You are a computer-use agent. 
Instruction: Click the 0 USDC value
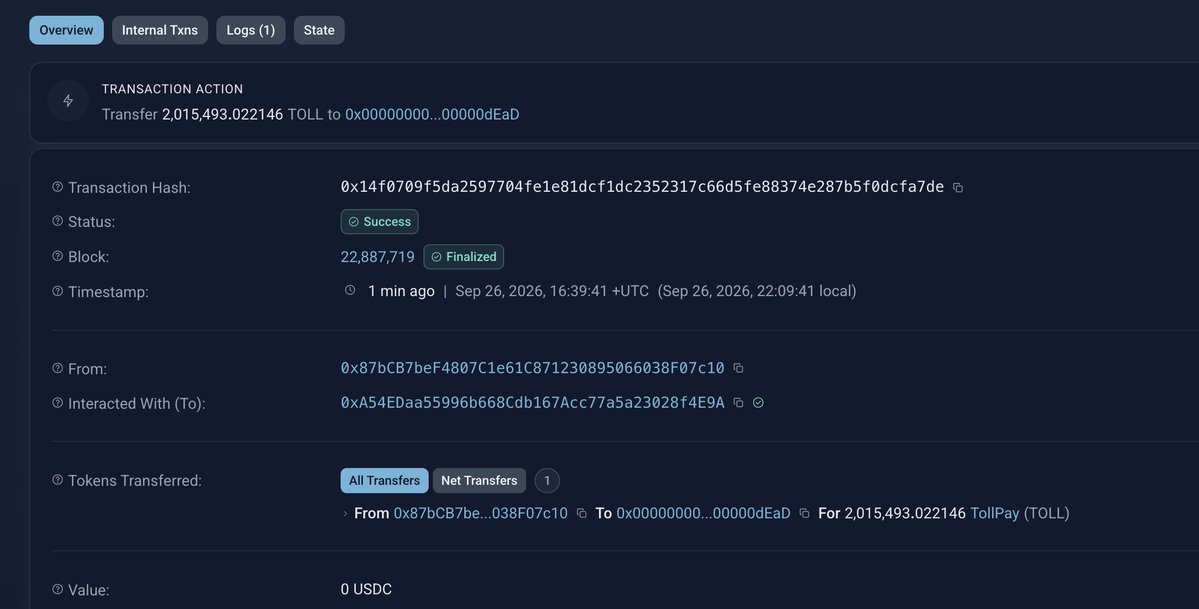(x=366, y=589)
